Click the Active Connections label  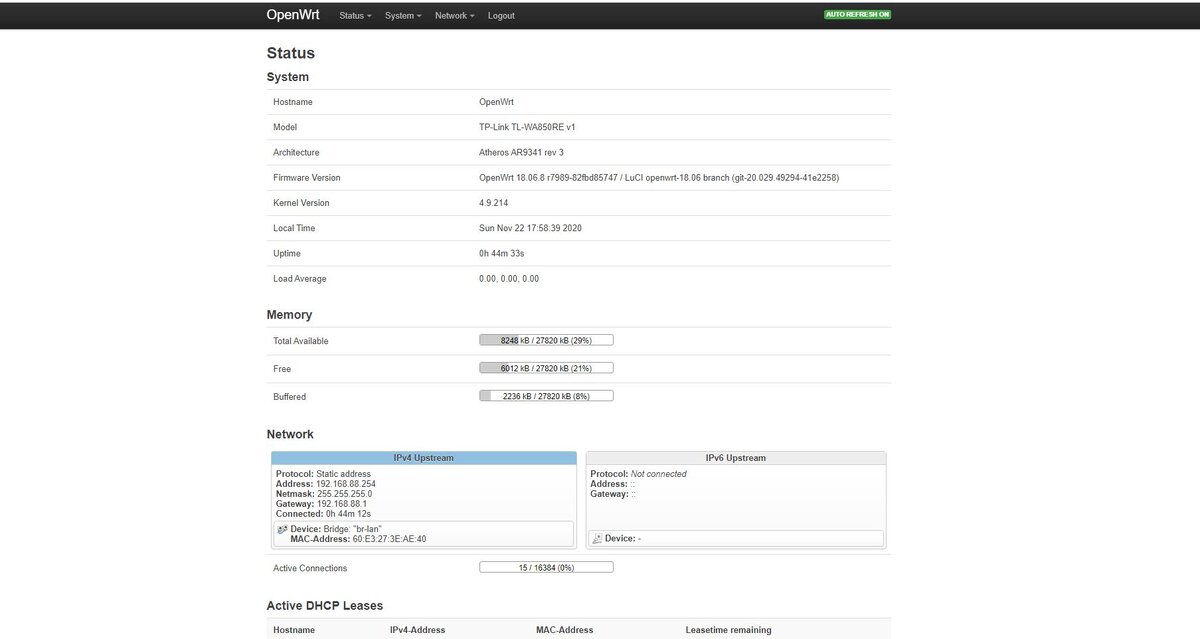pos(310,568)
